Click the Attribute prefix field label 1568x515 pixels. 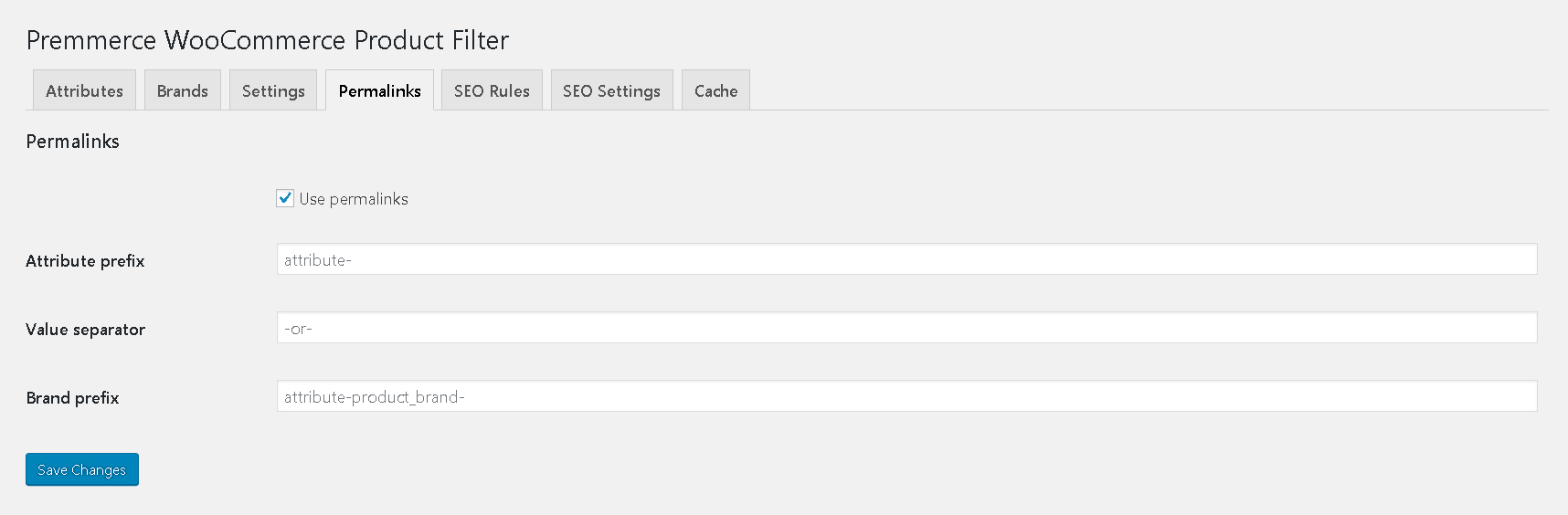click(x=85, y=261)
